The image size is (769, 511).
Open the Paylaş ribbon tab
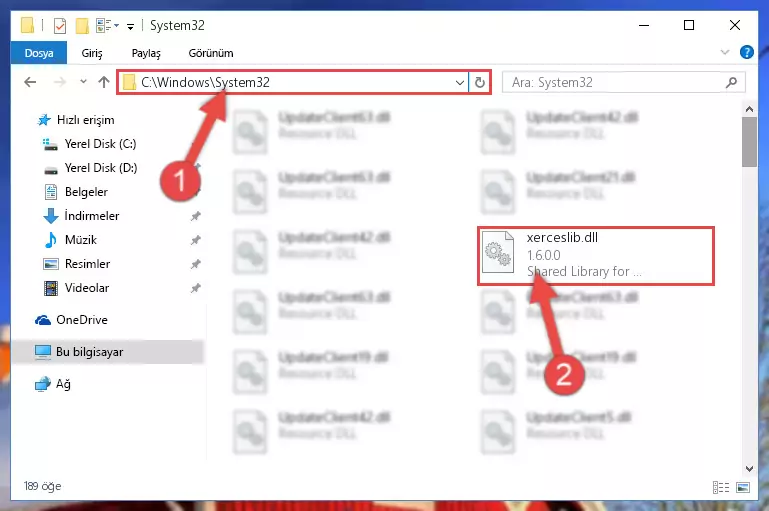146,53
